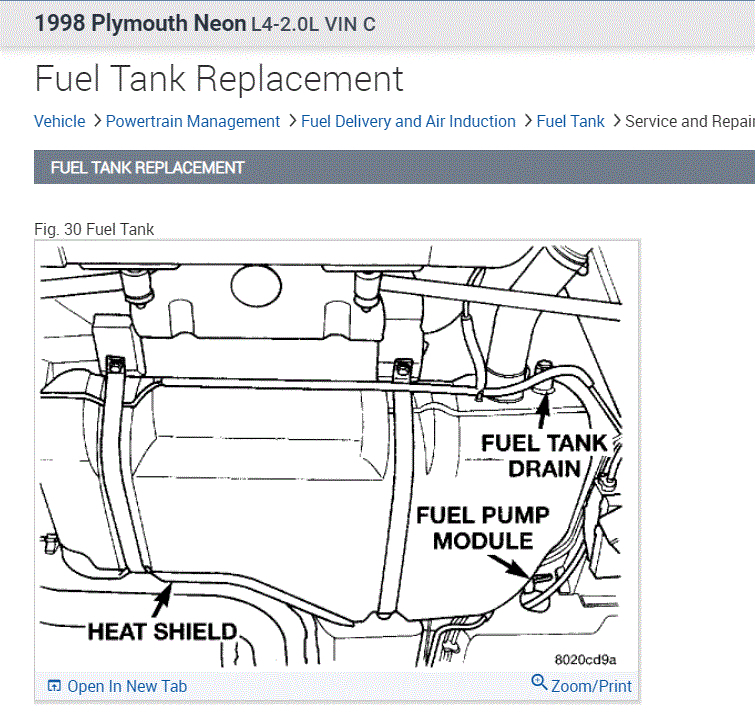The height and width of the screenshot is (721, 755).
Task: Click Open In New Tab link
Action: click(127, 686)
